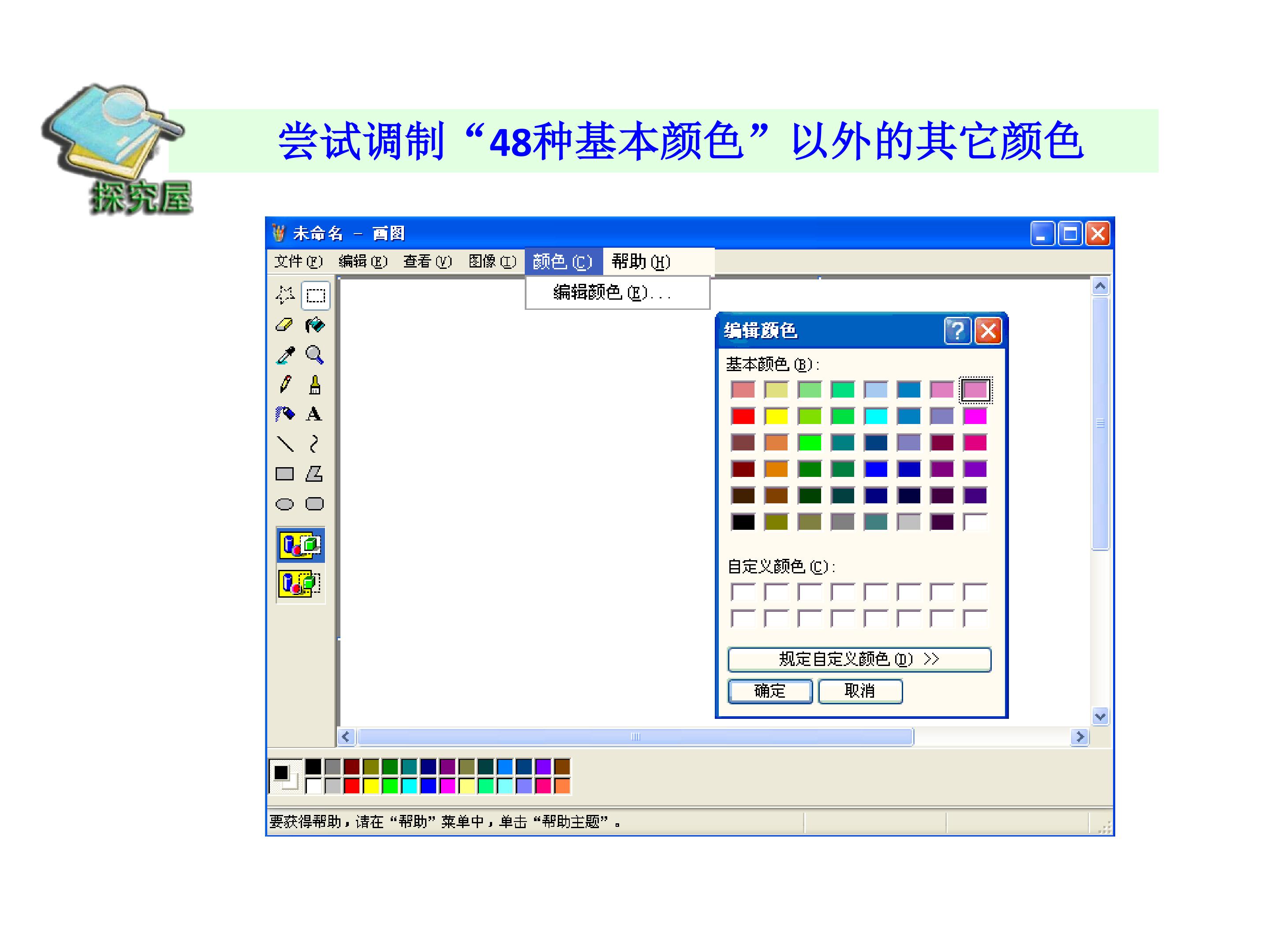Viewport: 1270px width, 952px height.
Task: Click the vertical scrollbar up arrow
Action: tap(1100, 286)
